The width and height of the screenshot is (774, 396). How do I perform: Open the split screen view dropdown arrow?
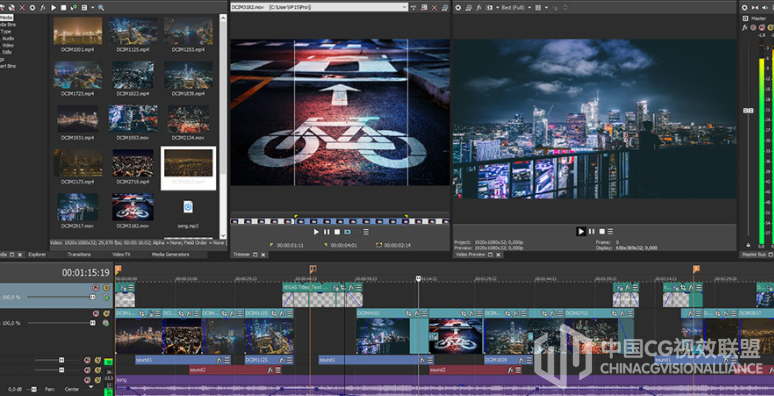497,7
